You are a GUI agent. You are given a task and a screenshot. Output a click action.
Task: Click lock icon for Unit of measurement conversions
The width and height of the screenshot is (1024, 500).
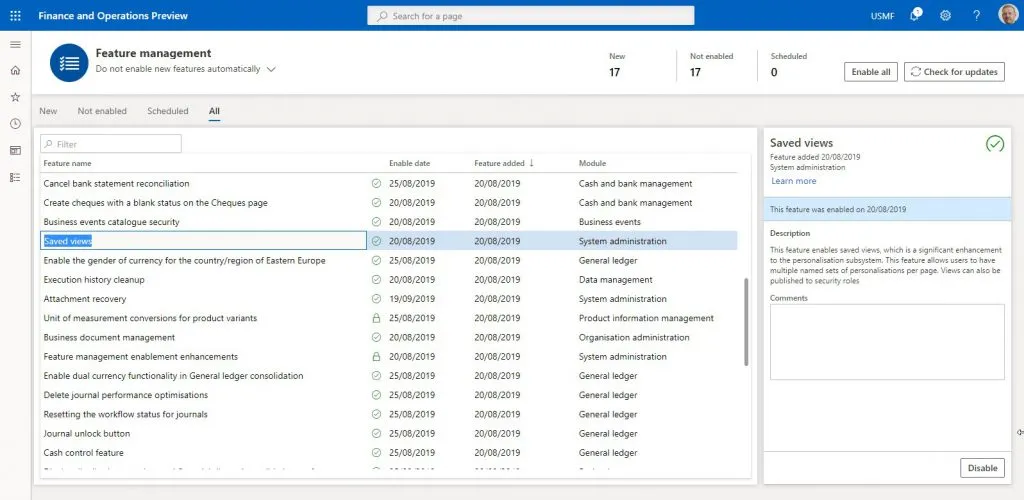376,318
